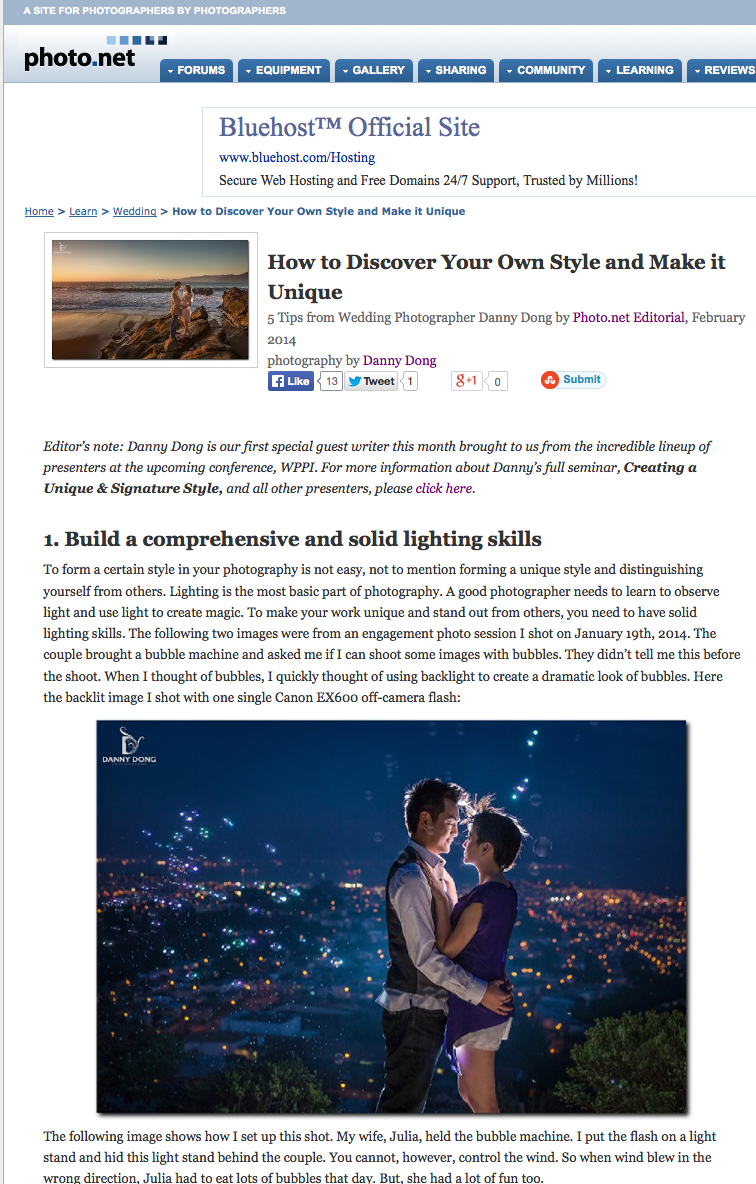The image size is (756, 1184).
Task: Open the Bluehost Official Site ad
Action: click(349, 127)
